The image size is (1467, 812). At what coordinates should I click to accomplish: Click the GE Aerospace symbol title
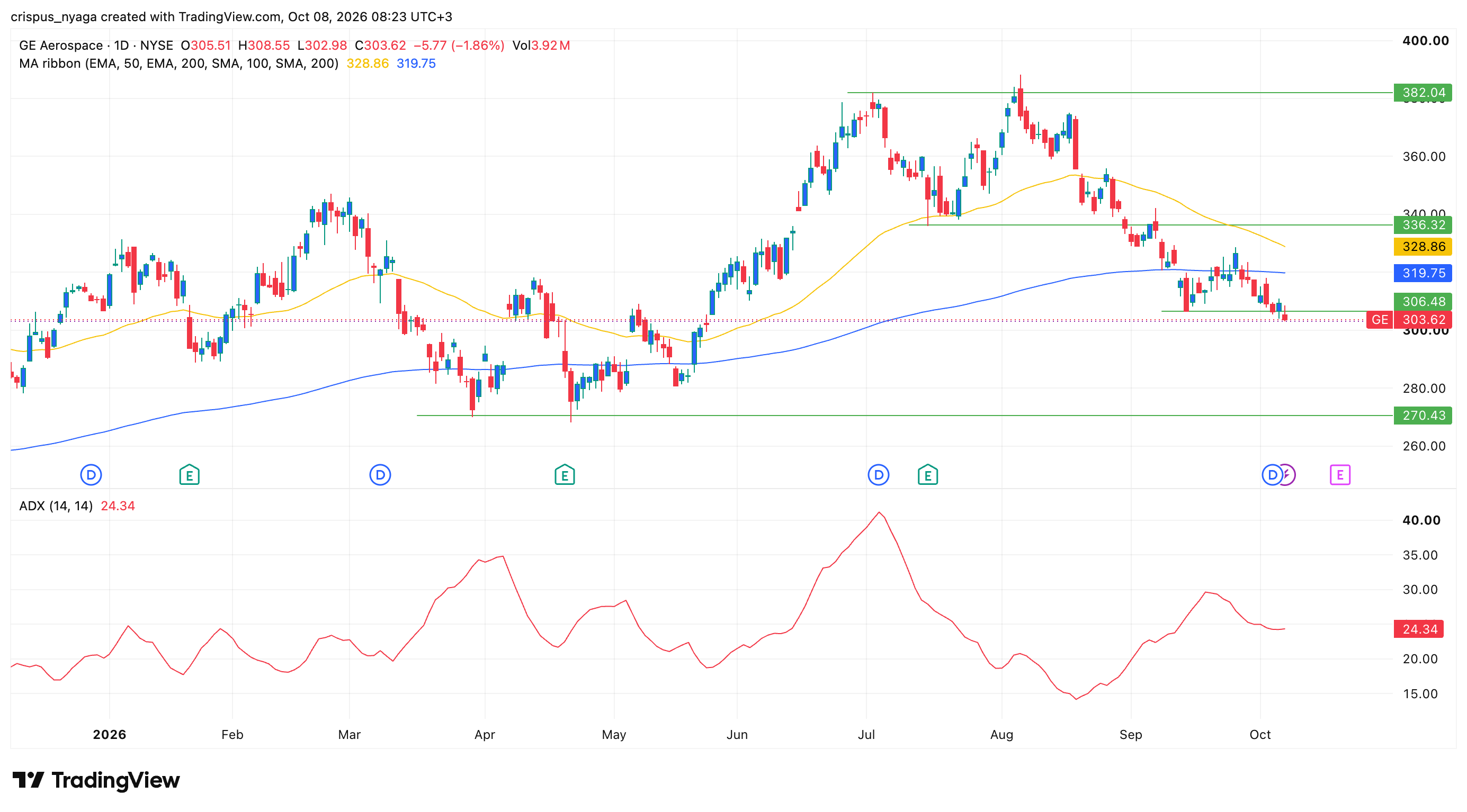61,46
